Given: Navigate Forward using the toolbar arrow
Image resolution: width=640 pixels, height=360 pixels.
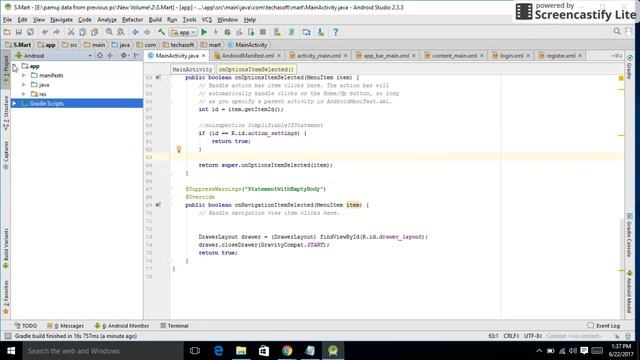Looking at the screenshot, I should click(147, 32).
